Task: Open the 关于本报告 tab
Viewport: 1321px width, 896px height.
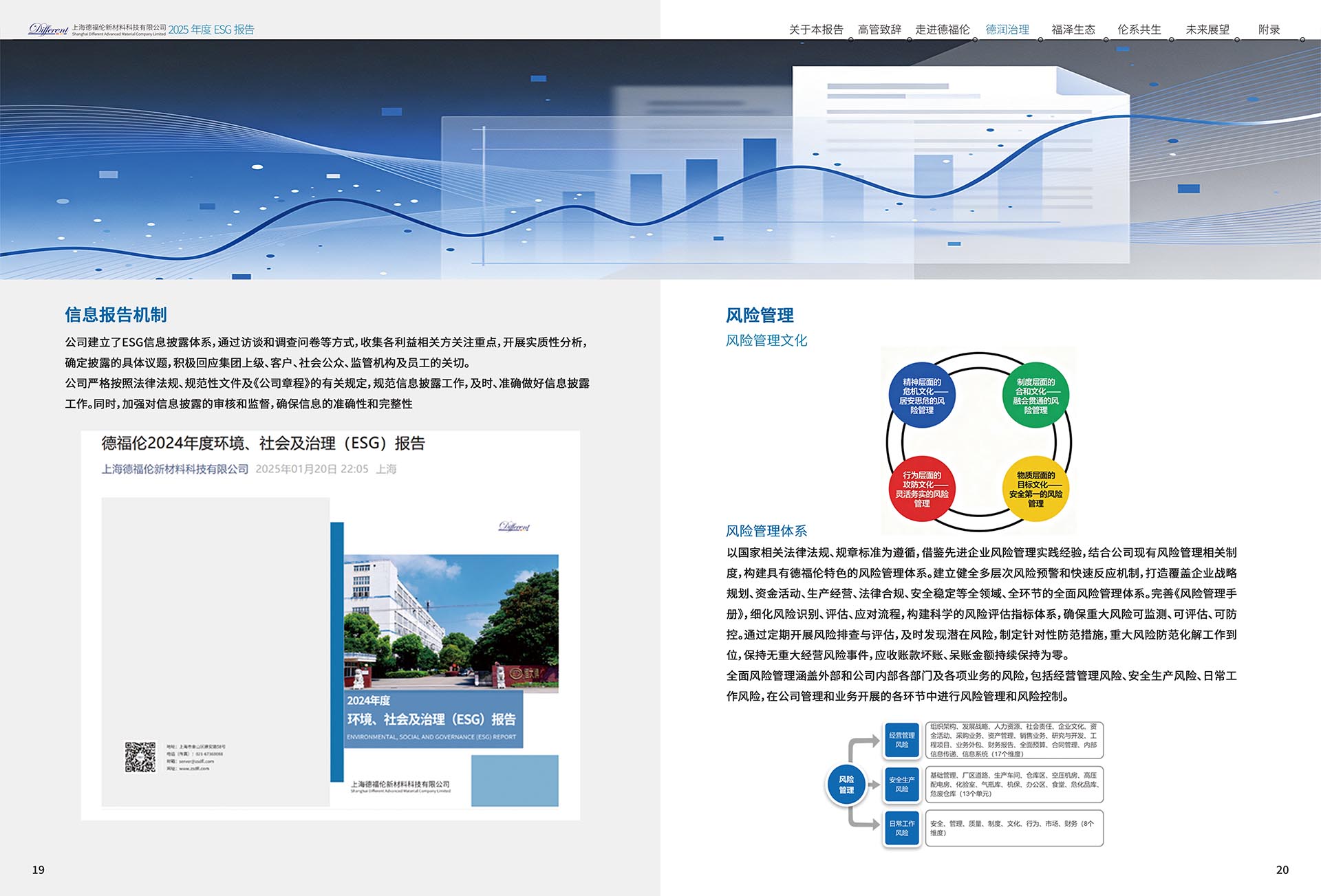Action: tap(817, 29)
